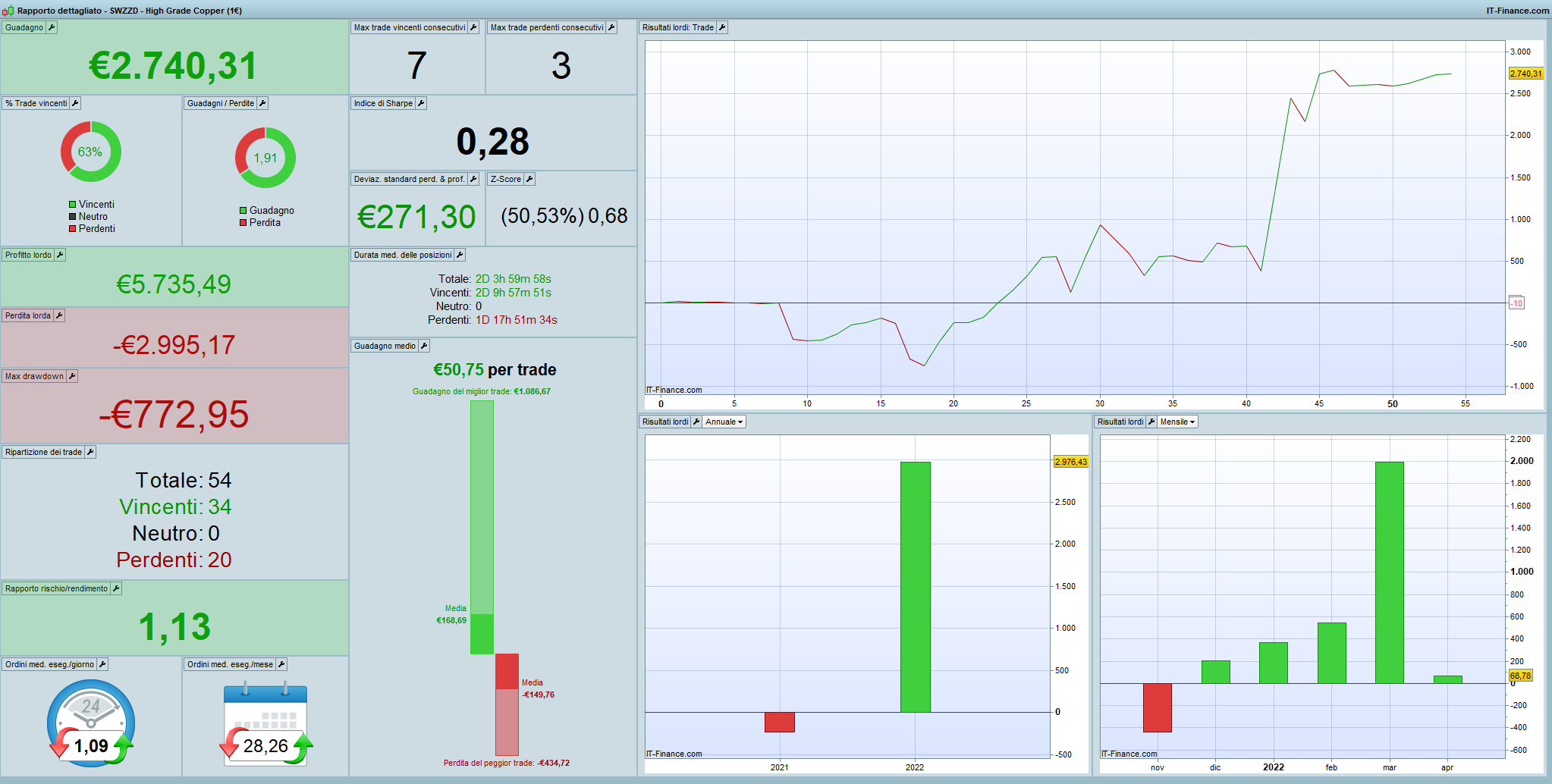This screenshot has width=1552, height=784.
Task: Click the Z-Score wrench icon
Action: [529, 179]
